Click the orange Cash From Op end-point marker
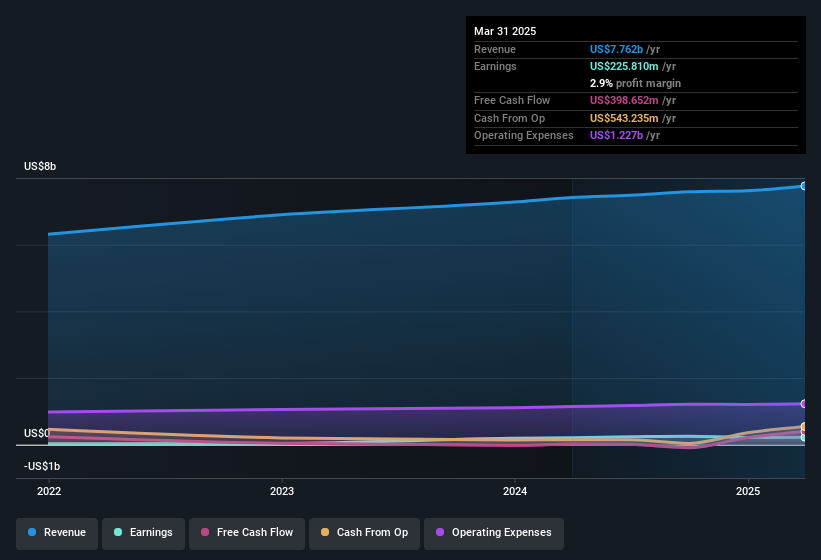The width and height of the screenshot is (821, 560). [x=804, y=427]
